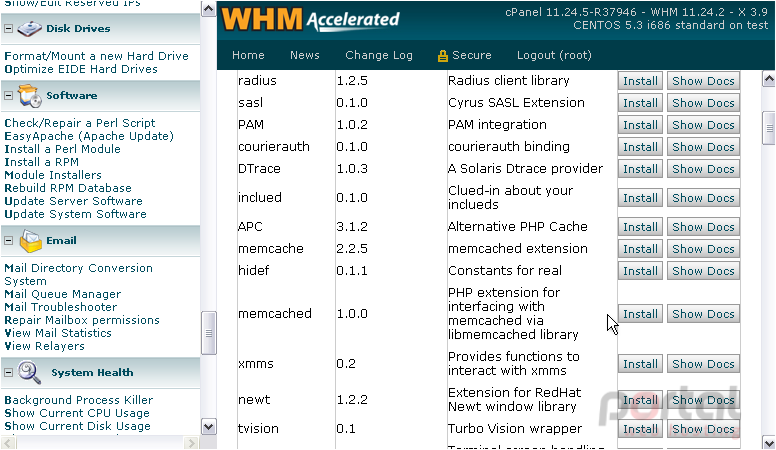Install the xmms module
Screen dimensions: 776x450
click(x=640, y=364)
